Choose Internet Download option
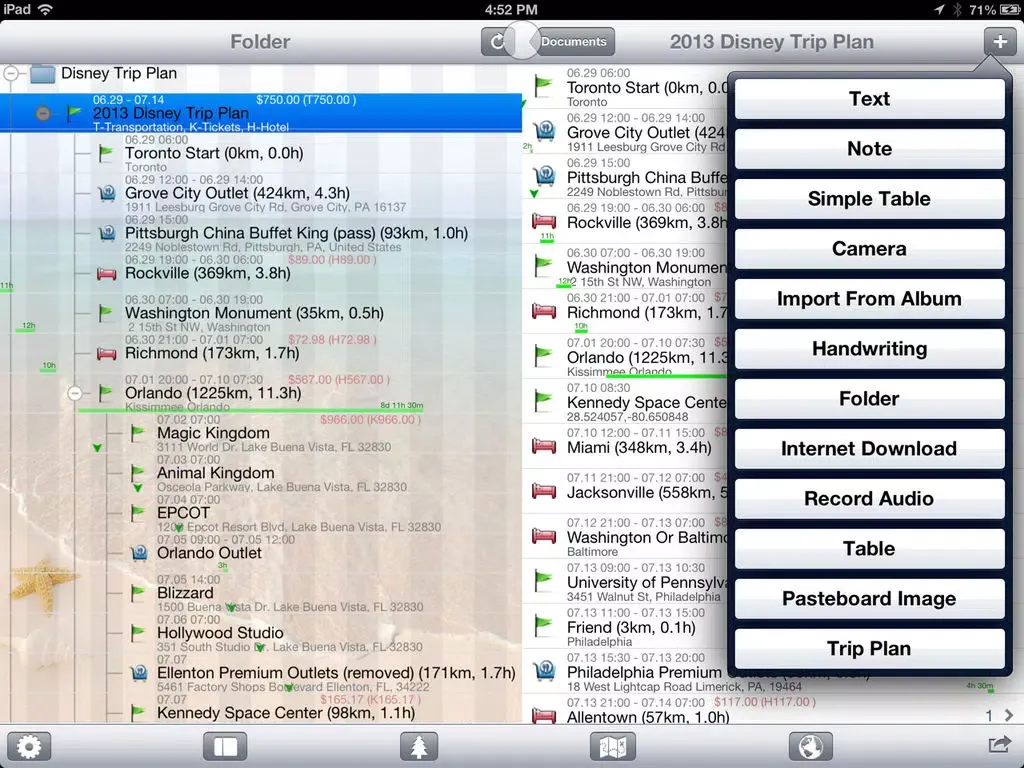Image resolution: width=1024 pixels, height=768 pixels. tap(869, 449)
